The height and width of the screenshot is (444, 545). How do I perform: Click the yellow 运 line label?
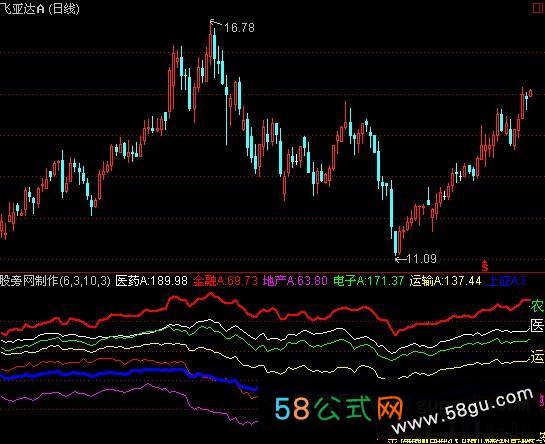537,357
